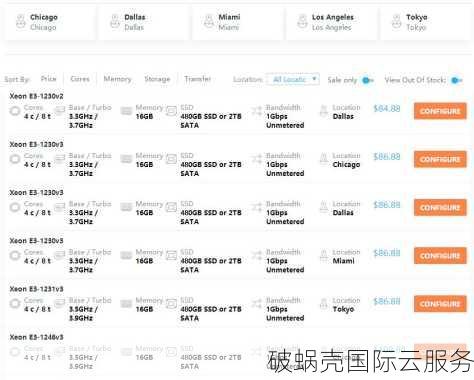Select the Chicago location card

pos(50,22)
